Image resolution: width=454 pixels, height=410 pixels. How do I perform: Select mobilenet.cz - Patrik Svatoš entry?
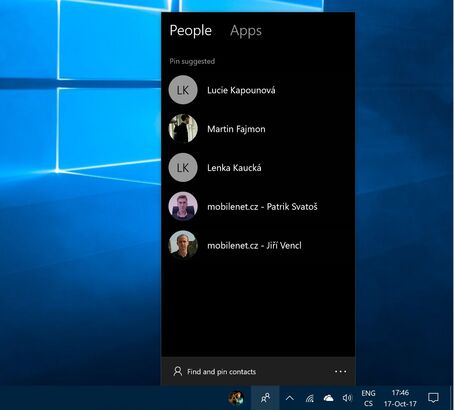(x=262, y=207)
